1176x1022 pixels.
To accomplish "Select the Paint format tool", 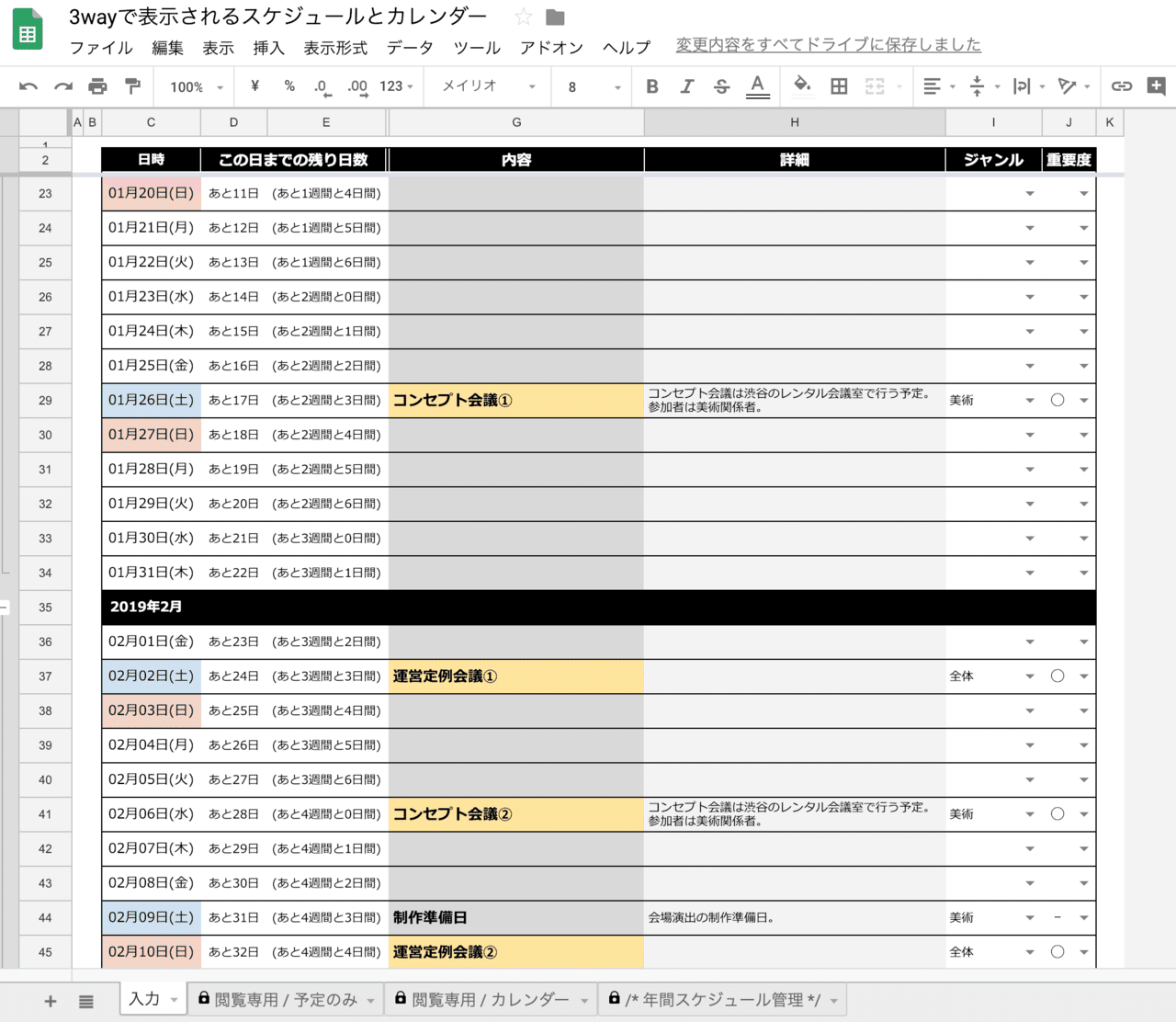I will (x=132, y=85).
